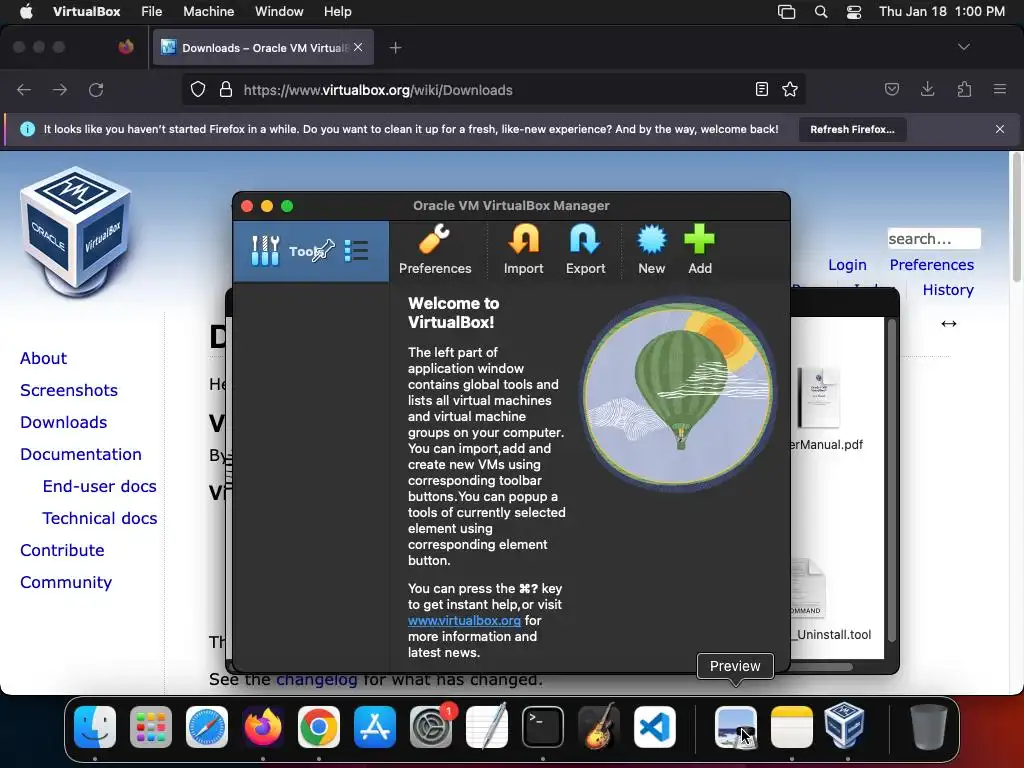Select the Downloads – Oracle VM VirtualBox tab

(x=263, y=48)
